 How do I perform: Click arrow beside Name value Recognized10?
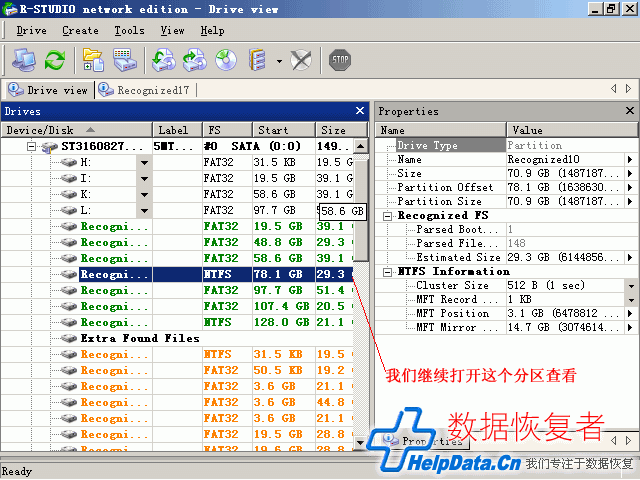pos(630,160)
